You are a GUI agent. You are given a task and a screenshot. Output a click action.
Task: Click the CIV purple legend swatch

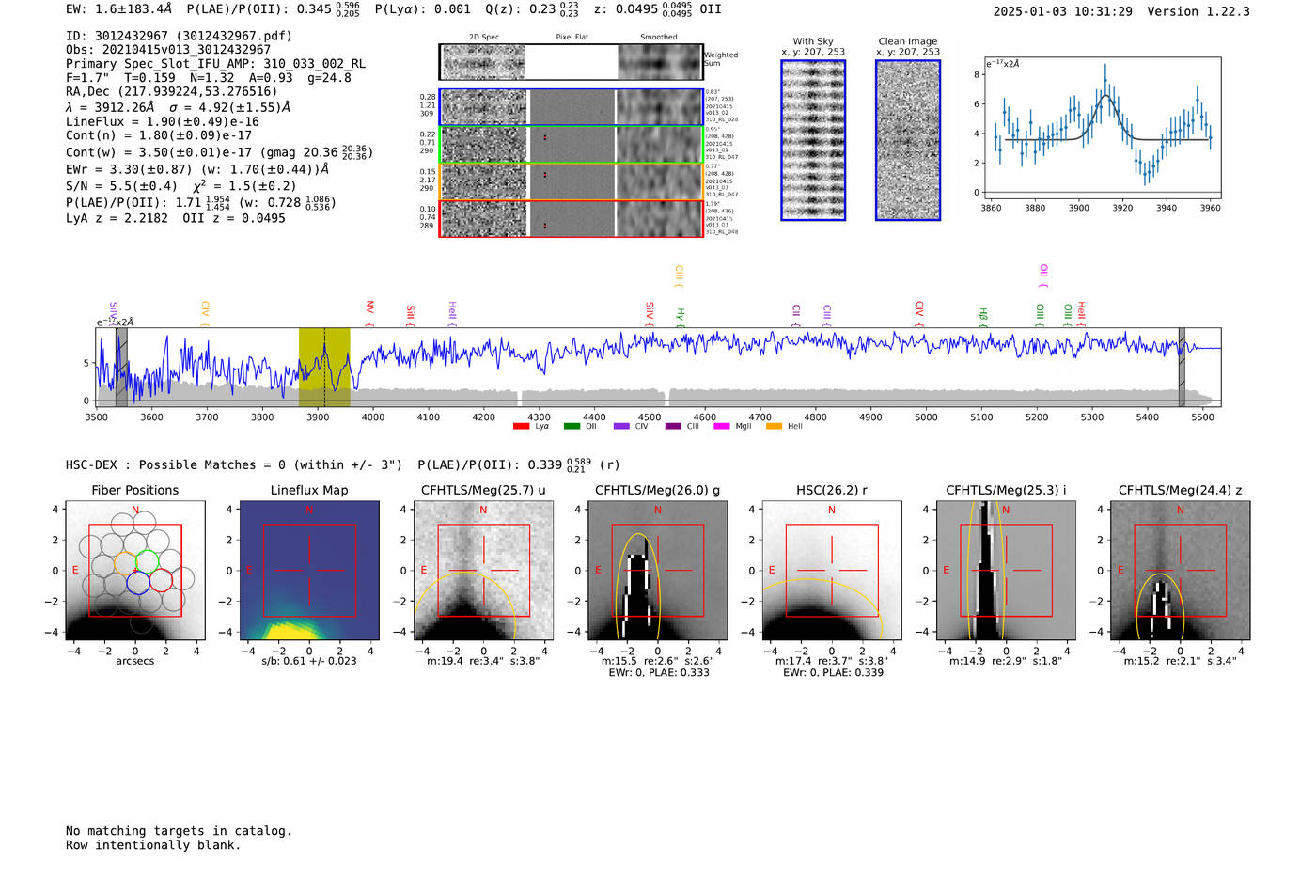[621, 427]
